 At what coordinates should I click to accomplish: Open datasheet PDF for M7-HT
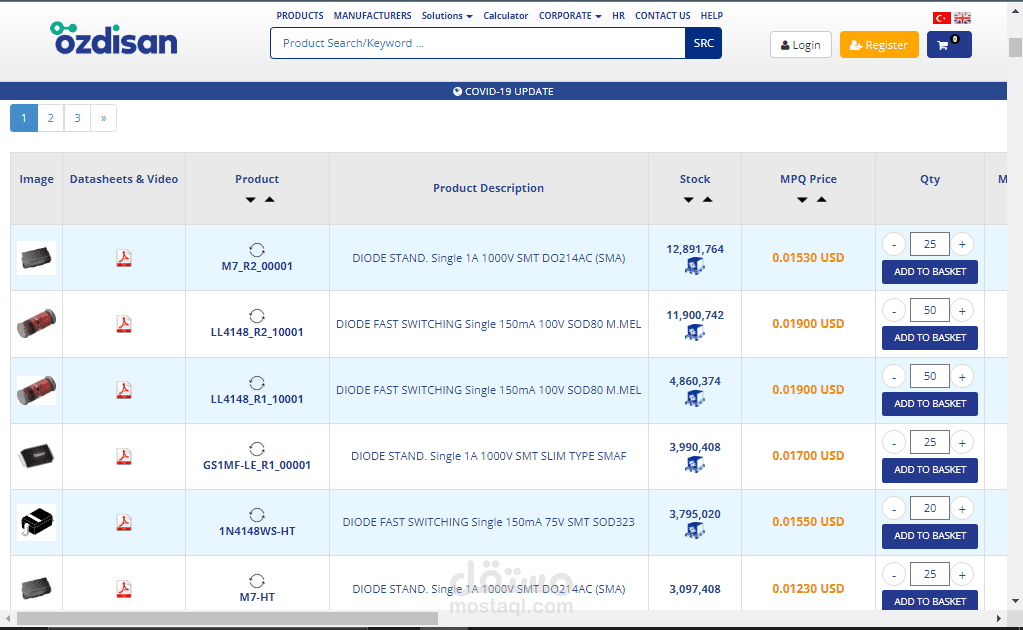(124, 589)
